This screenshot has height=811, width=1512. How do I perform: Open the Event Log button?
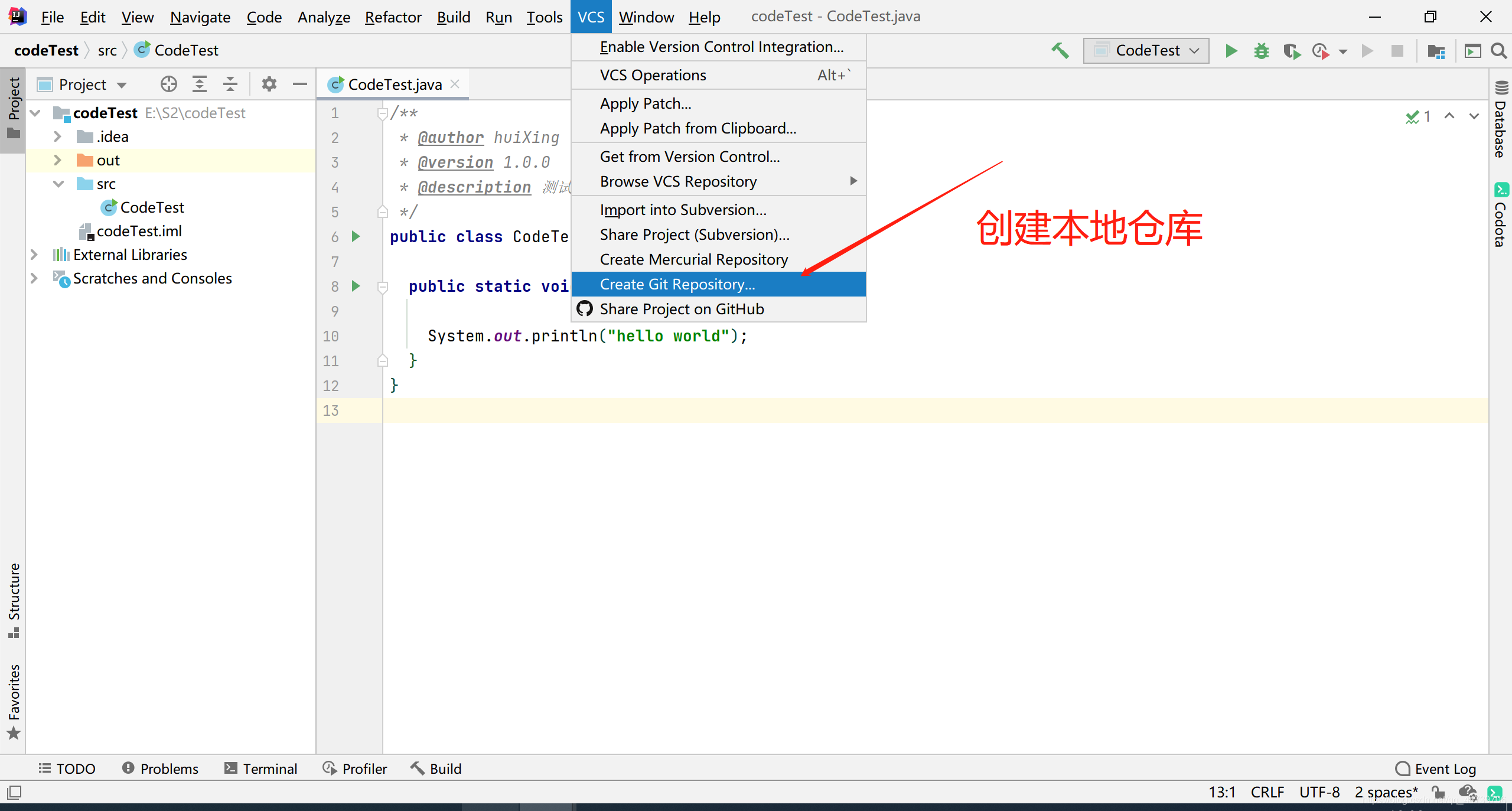coord(1436,768)
